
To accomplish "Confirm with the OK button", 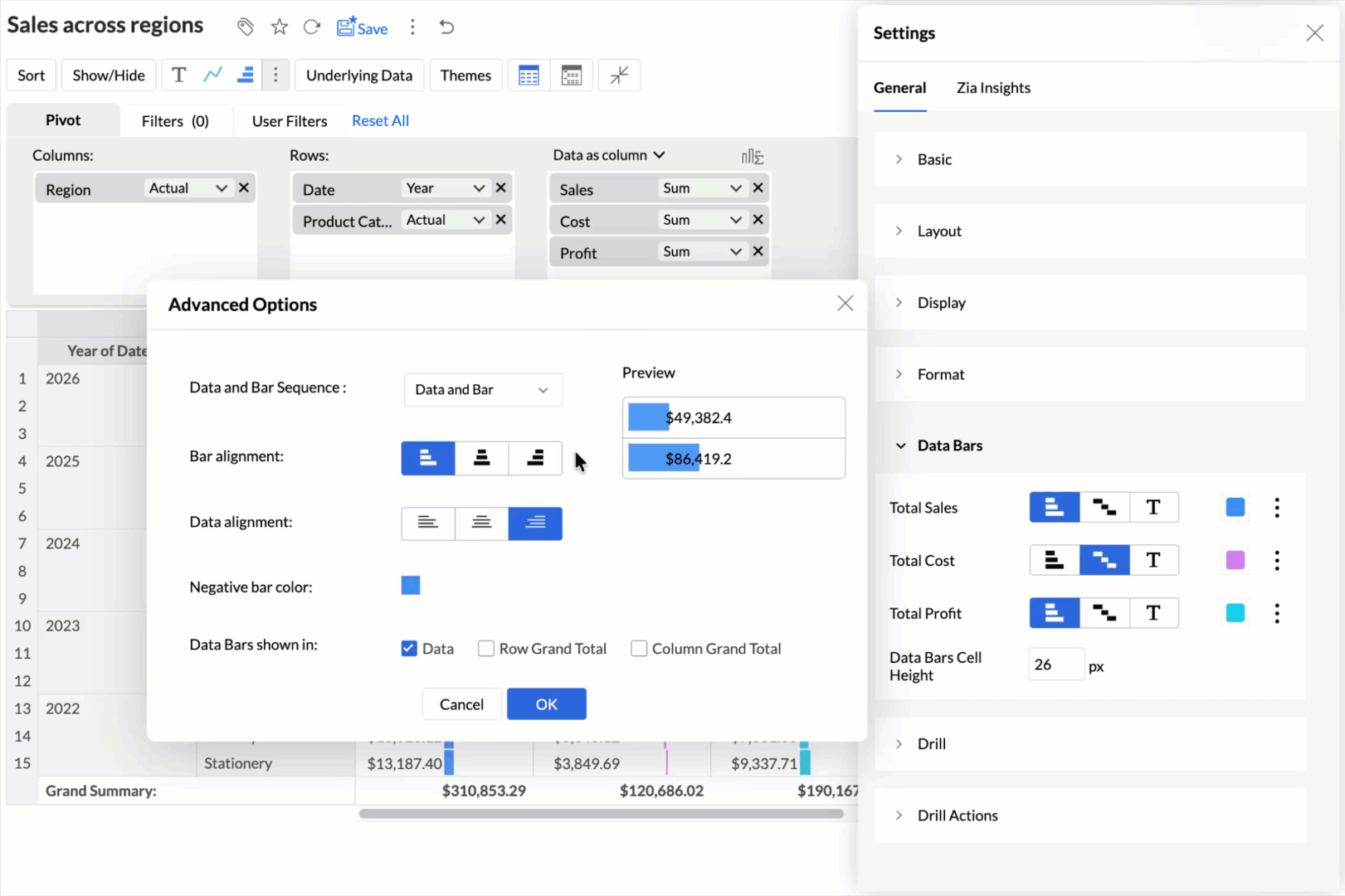I will tap(546, 704).
